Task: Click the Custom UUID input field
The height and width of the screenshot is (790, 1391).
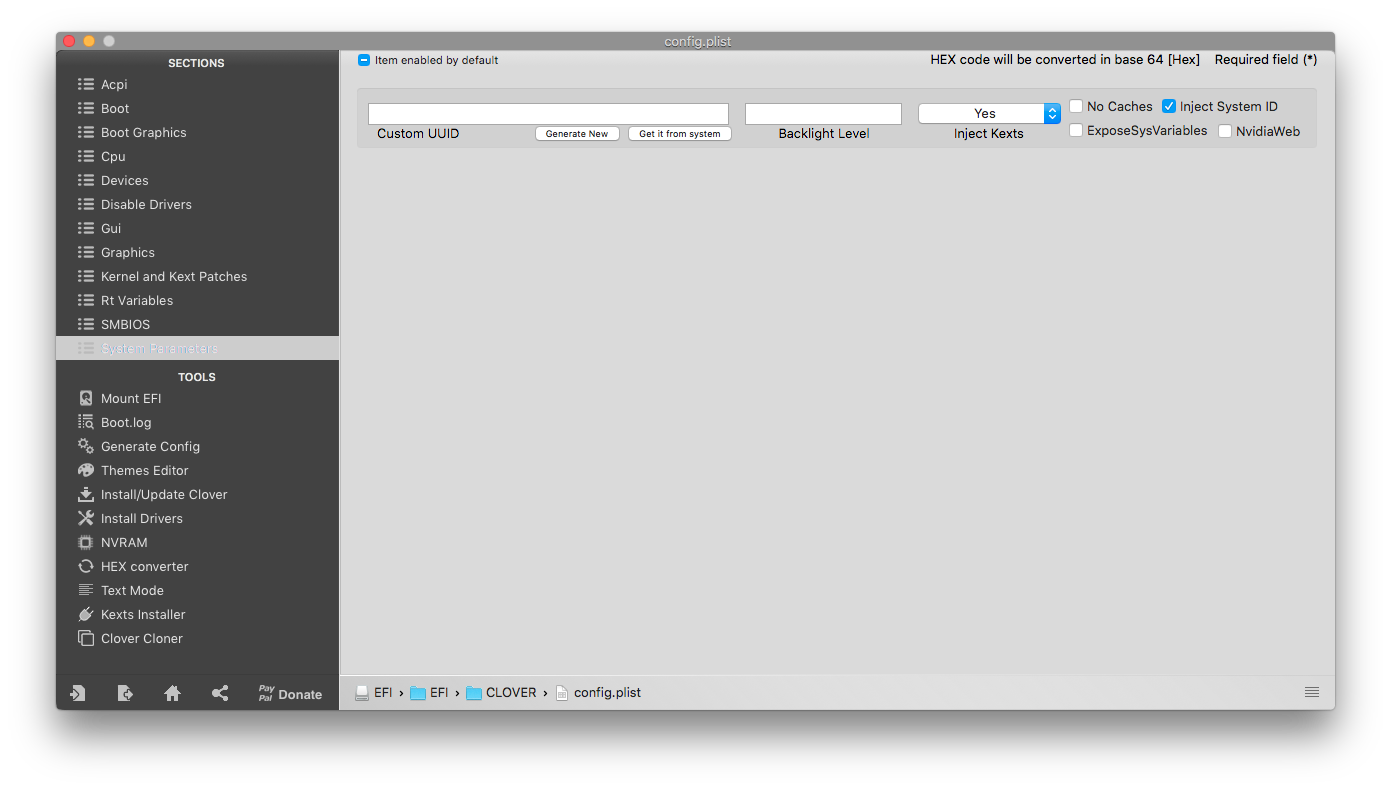Action: 548,114
